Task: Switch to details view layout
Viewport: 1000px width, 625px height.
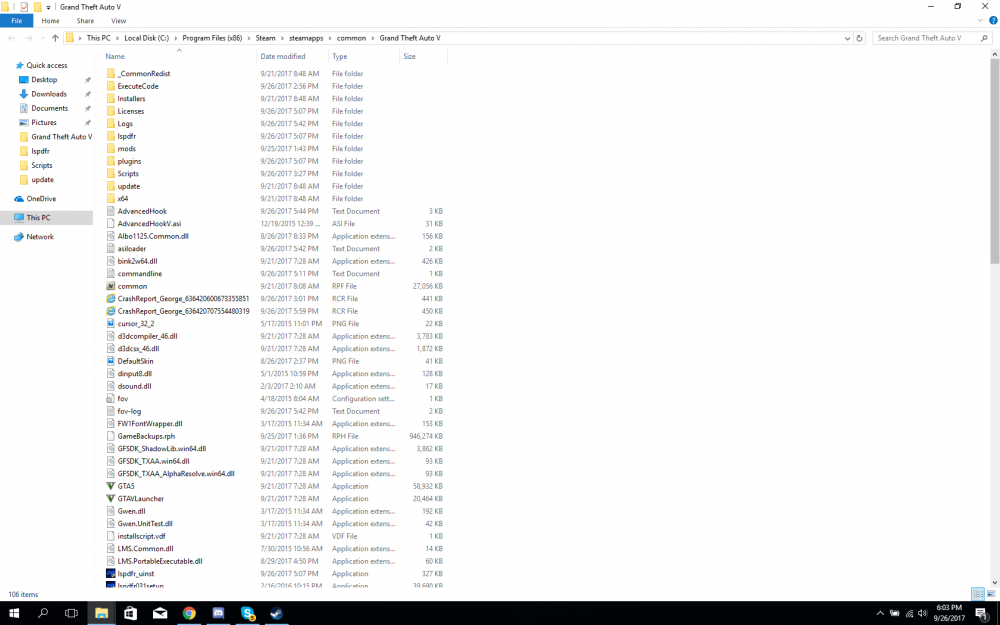Action: [978, 594]
